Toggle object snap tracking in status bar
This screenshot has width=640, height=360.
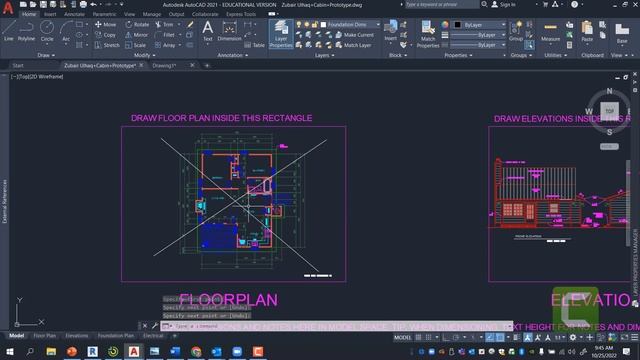[489, 338]
